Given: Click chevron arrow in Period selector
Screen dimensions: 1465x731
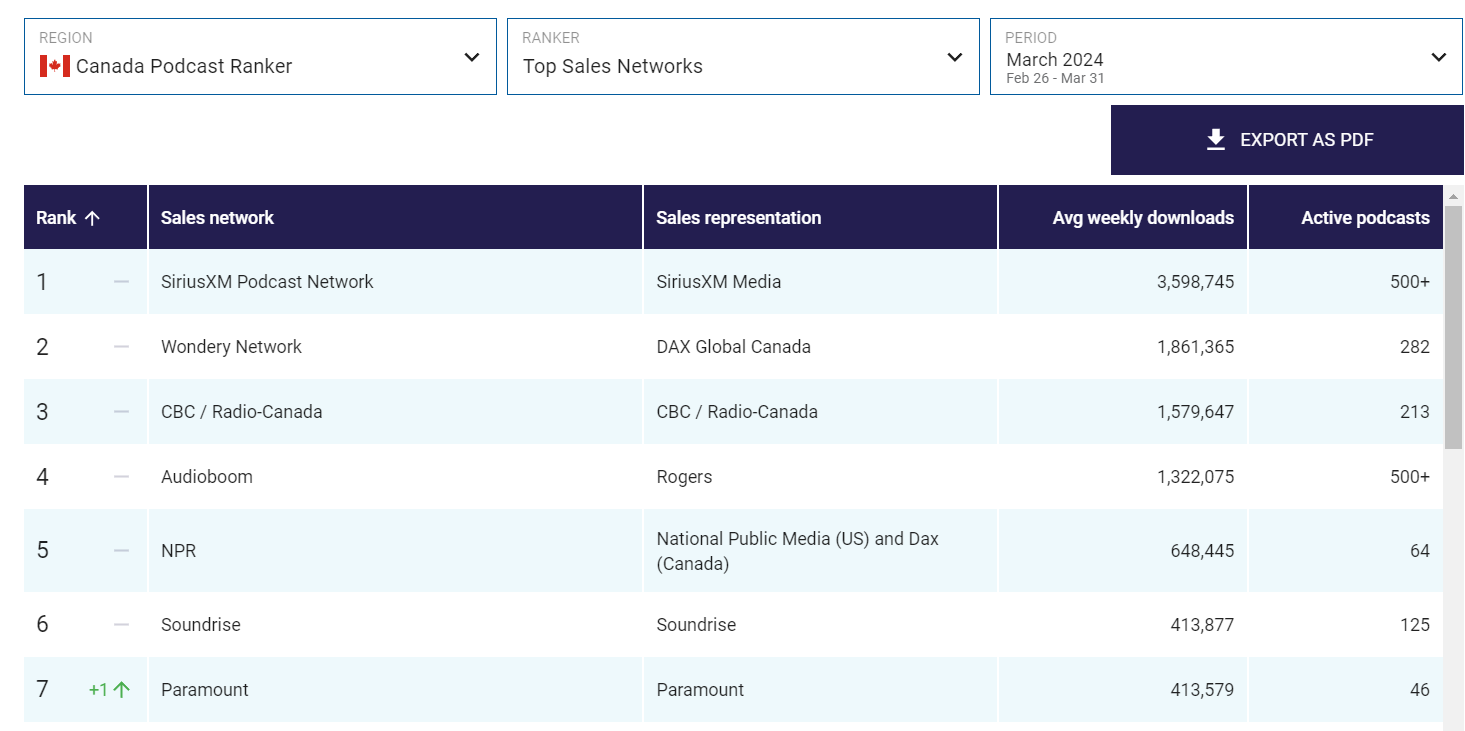Looking at the screenshot, I should pyautogui.click(x=1439, y=57).
